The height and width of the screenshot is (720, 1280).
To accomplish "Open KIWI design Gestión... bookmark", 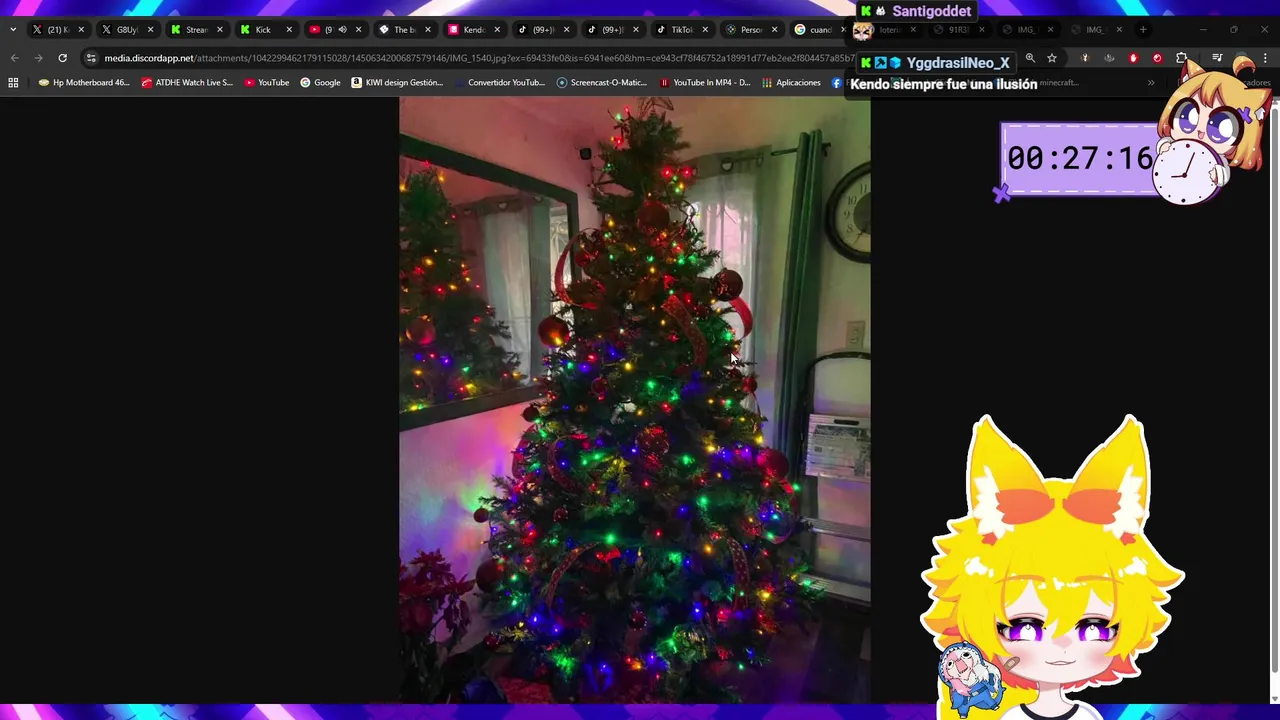I will (x=397, y=83).
